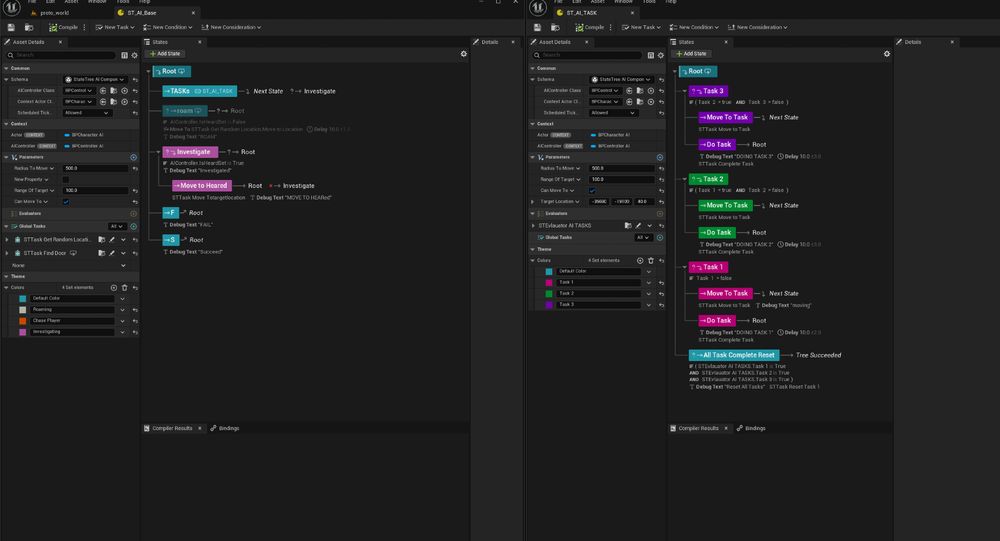Toggle the property matrix icon in the left Asset Details
Image resolution: width=1000 pixels, height=541 pixels.
[124, 56]
